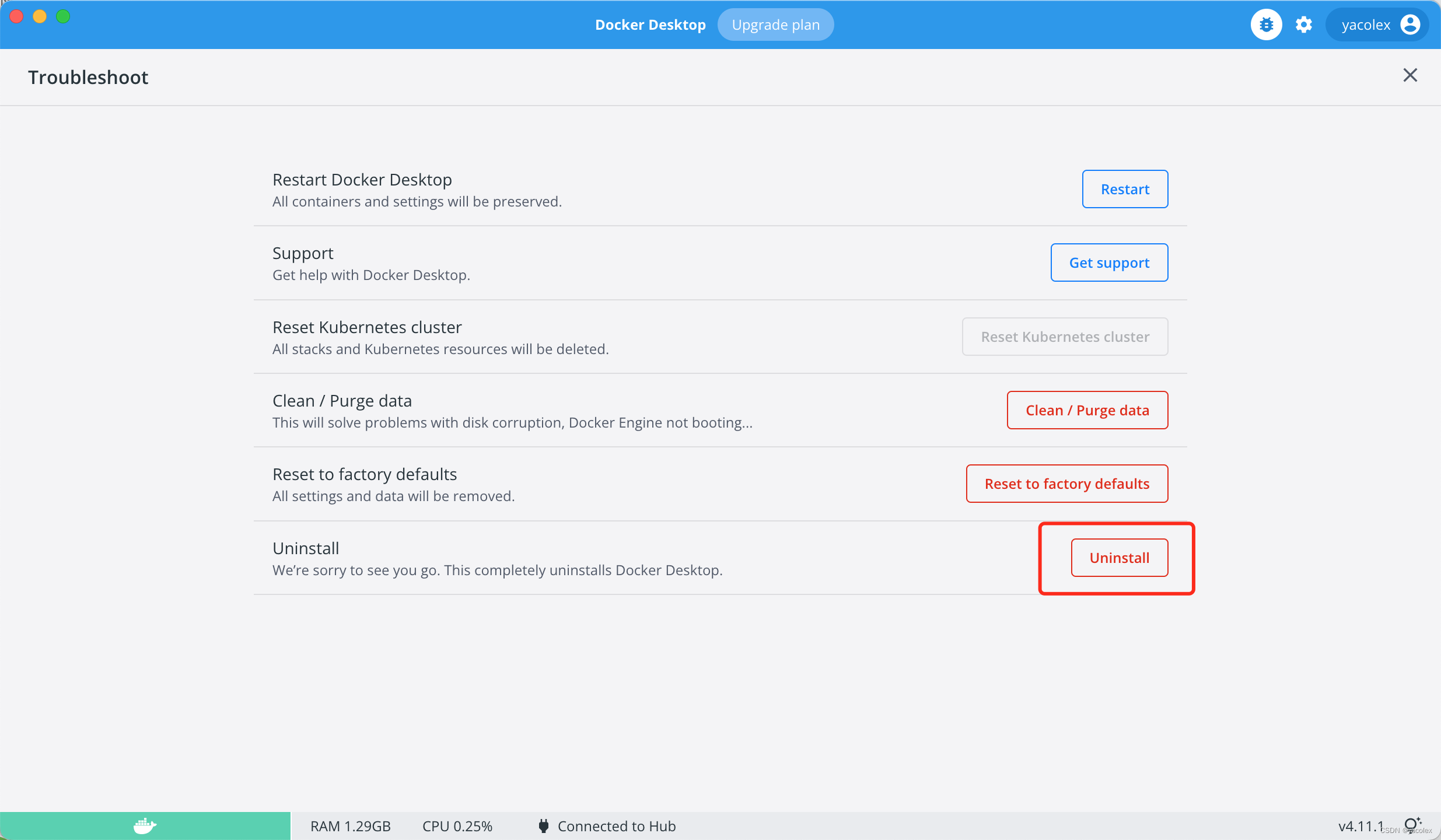Click 'We're sorry to see you go' description
The width and height of the screenshot is (1441, 840).
[x=498, y=570]
